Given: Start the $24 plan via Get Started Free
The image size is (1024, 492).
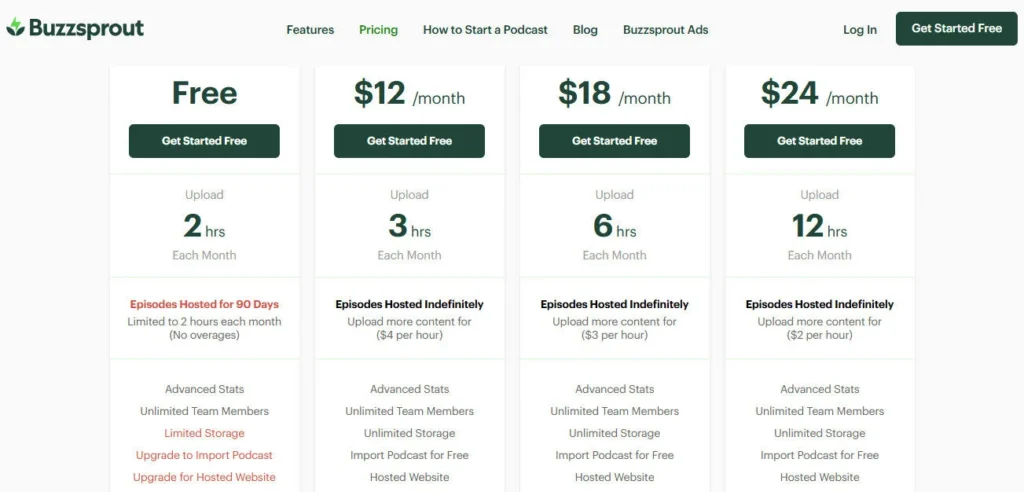Looking at the screenshot, I should point(819,141).
